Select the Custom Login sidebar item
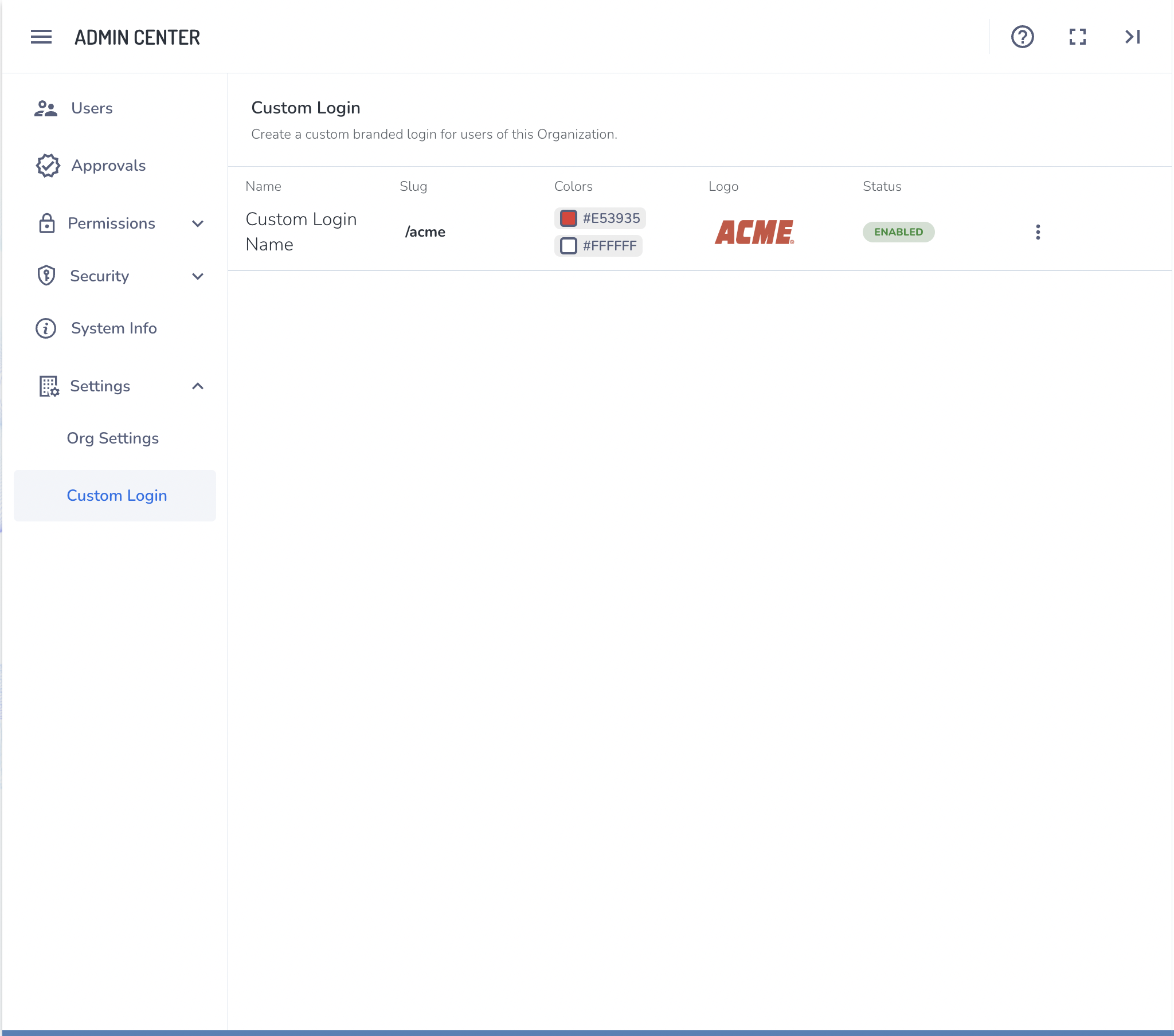The width and height of the screenshot is (1174, 1036). click(x=116, y=496)
